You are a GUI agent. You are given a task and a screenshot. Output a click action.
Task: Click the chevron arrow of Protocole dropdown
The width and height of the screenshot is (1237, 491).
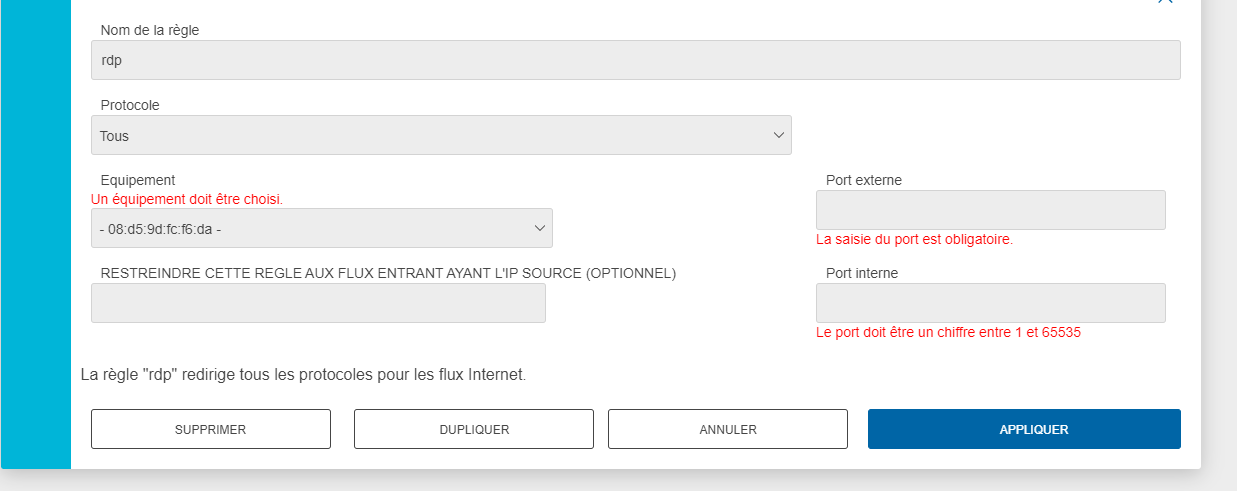(x=779, y=135)
